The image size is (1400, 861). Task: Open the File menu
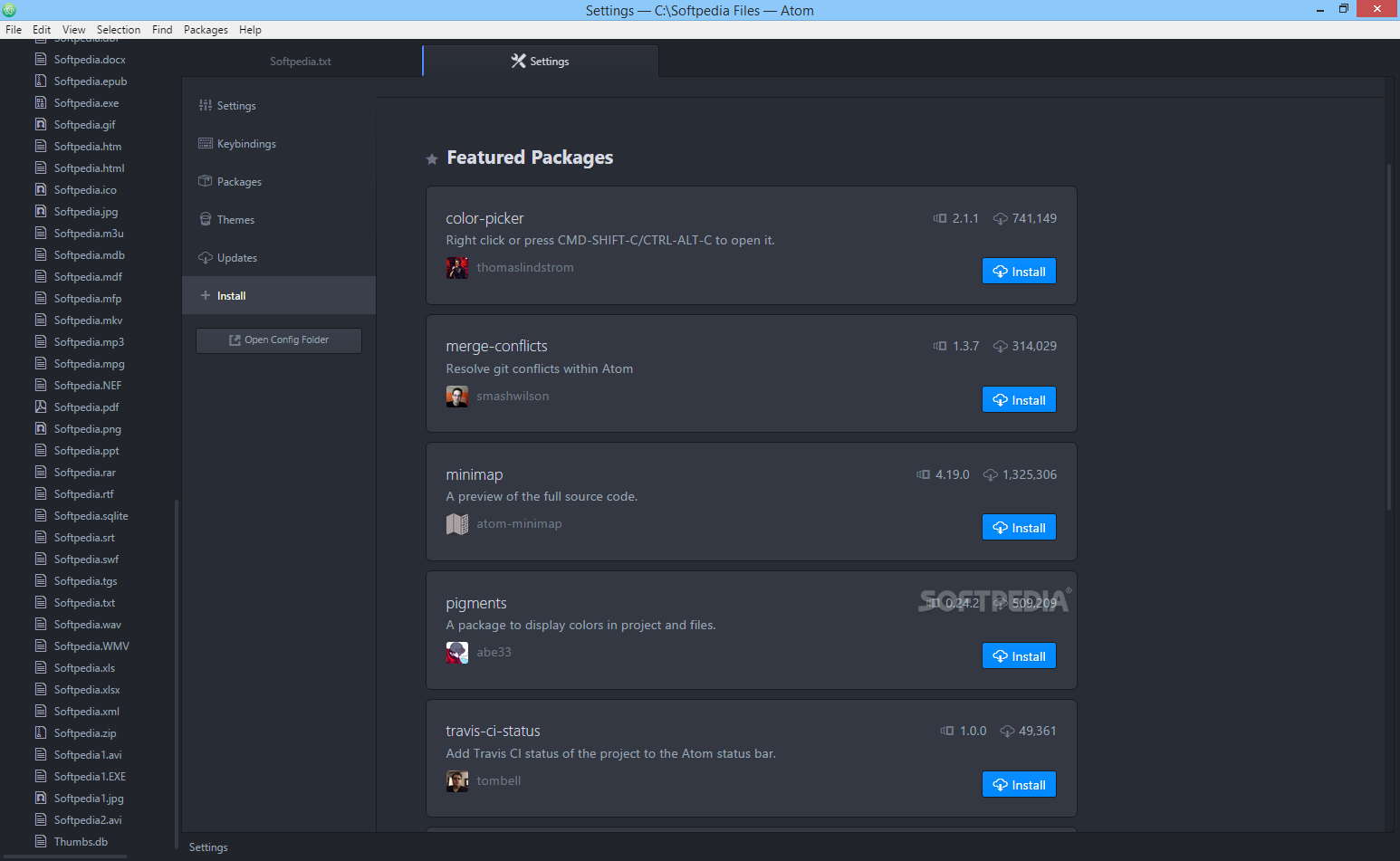(14, 30)
